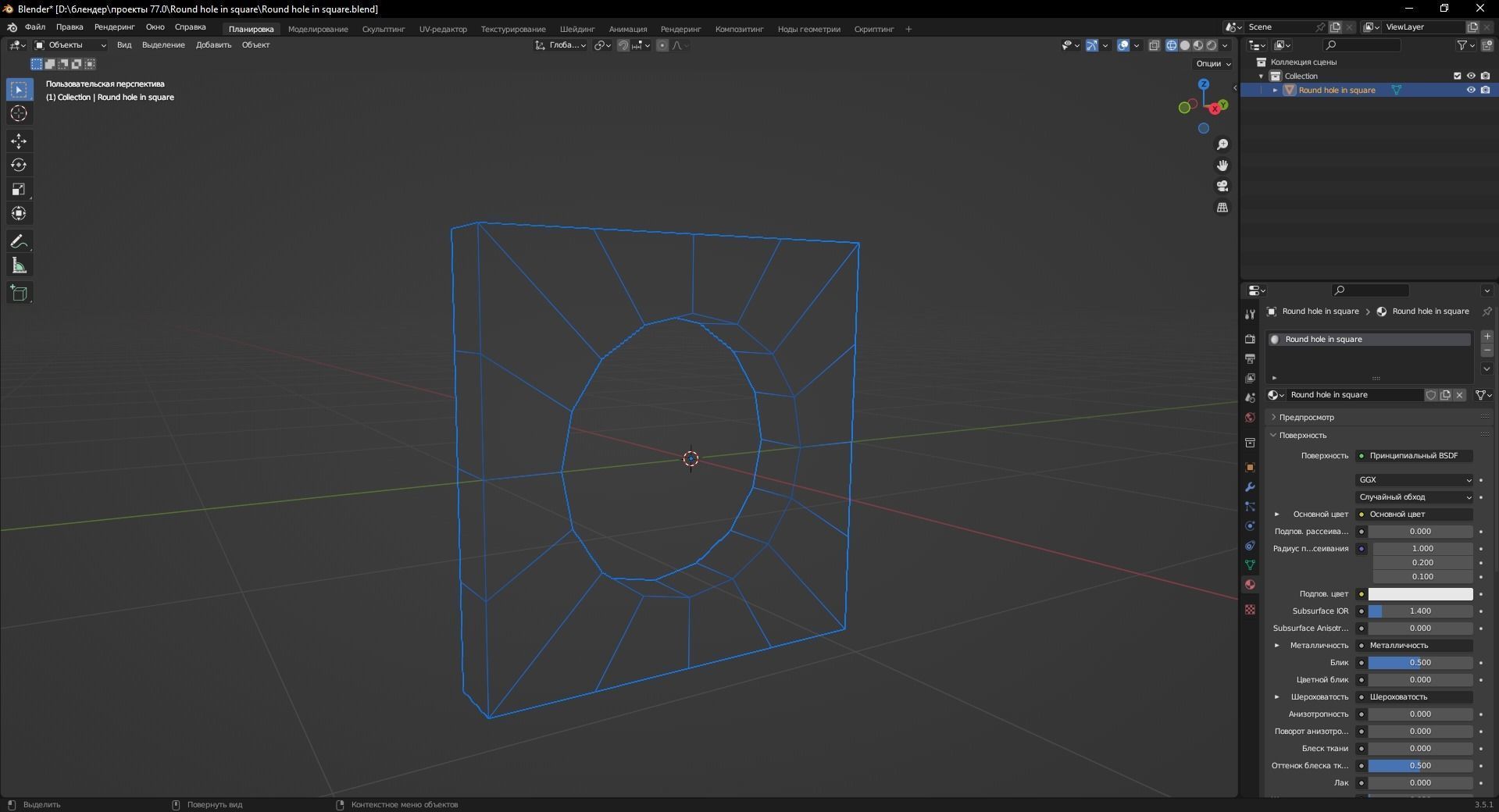Select the Annotate pencil tool
Image resolution: width=1499 pixels, height=812 pixels.
[x=19, y=242]
